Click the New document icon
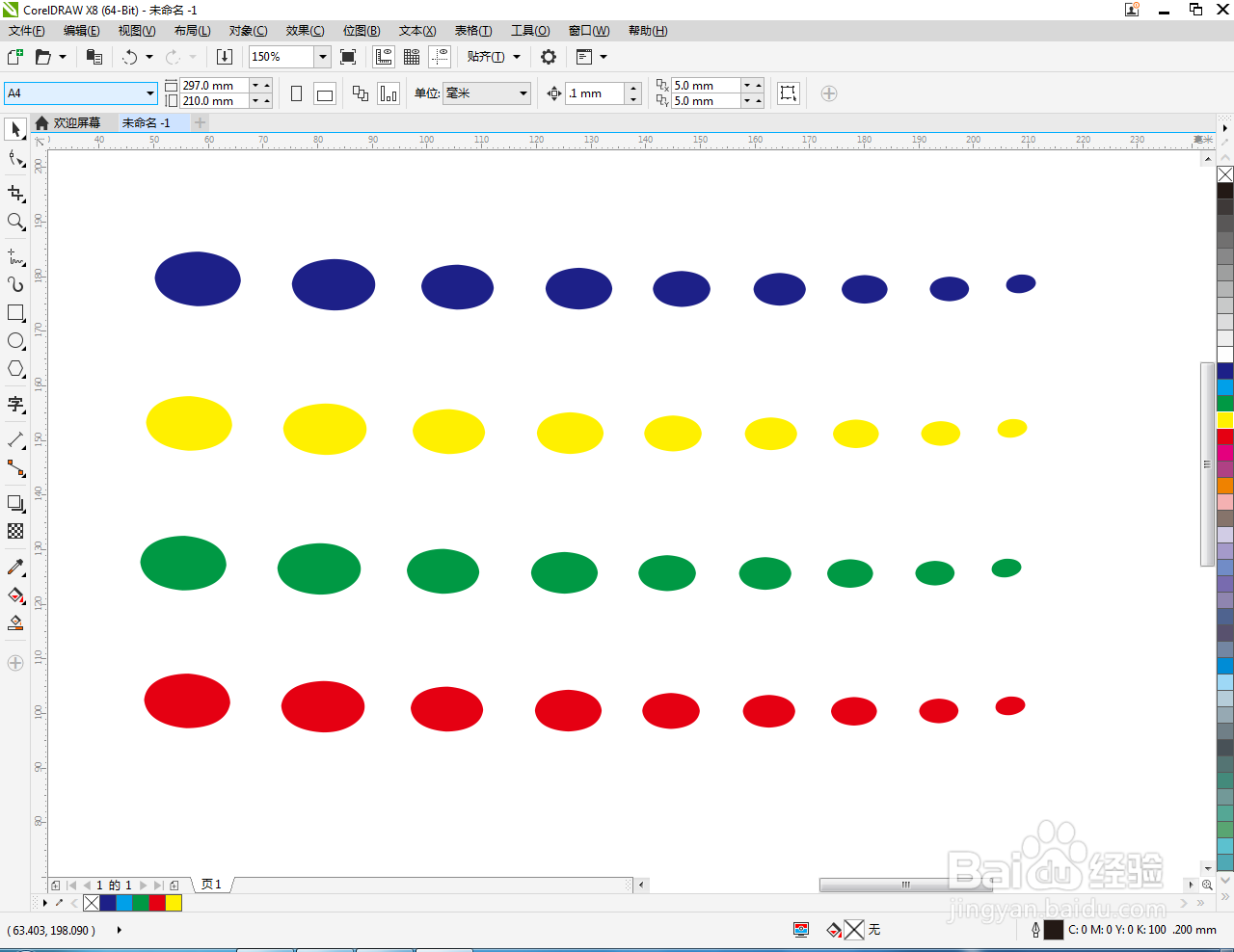 click(x=15, y=57)
